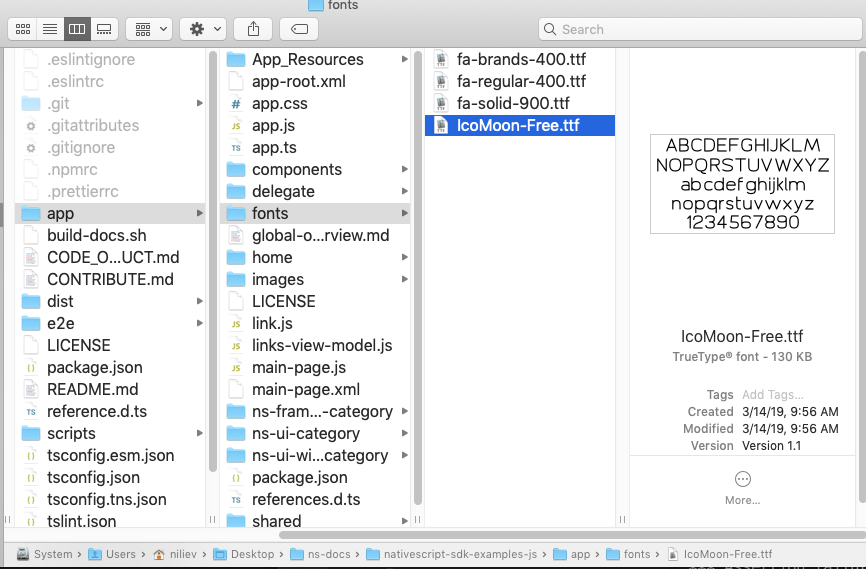Click the font preview thumbnail
Viewport: 866px width, 569px height.
pos(742,184)
